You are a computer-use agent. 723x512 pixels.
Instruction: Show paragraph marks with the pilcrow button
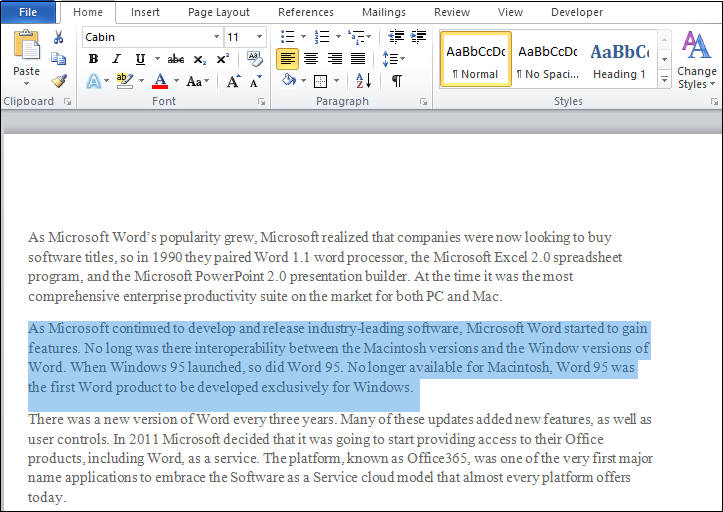[x=396, y=81]
